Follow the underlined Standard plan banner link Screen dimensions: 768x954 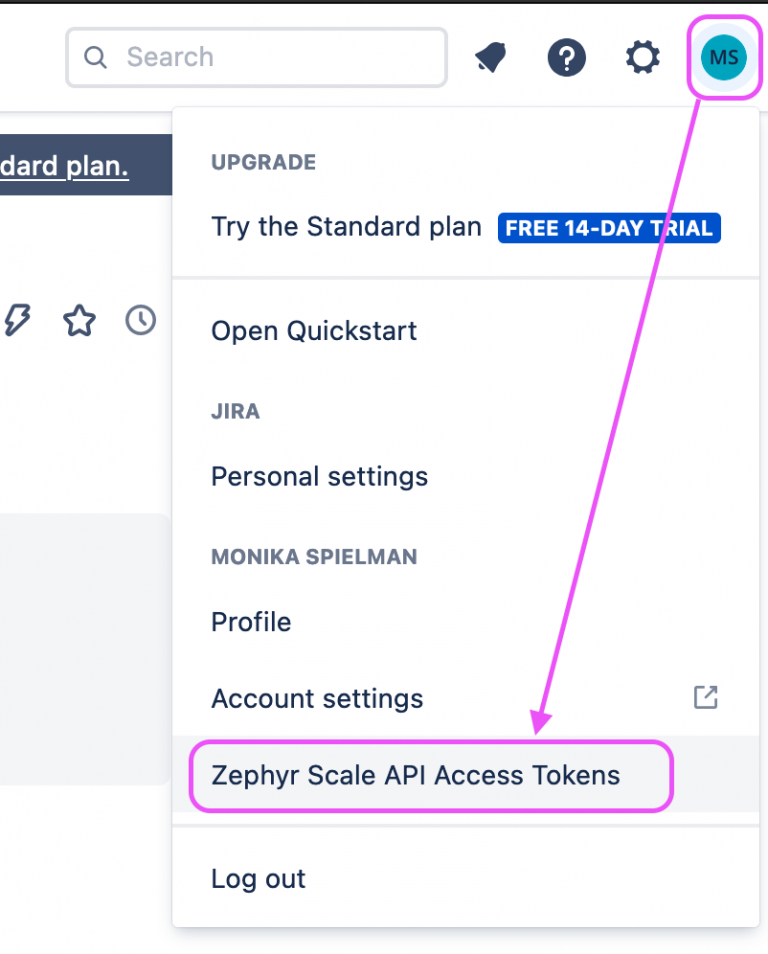click(64, 165)
